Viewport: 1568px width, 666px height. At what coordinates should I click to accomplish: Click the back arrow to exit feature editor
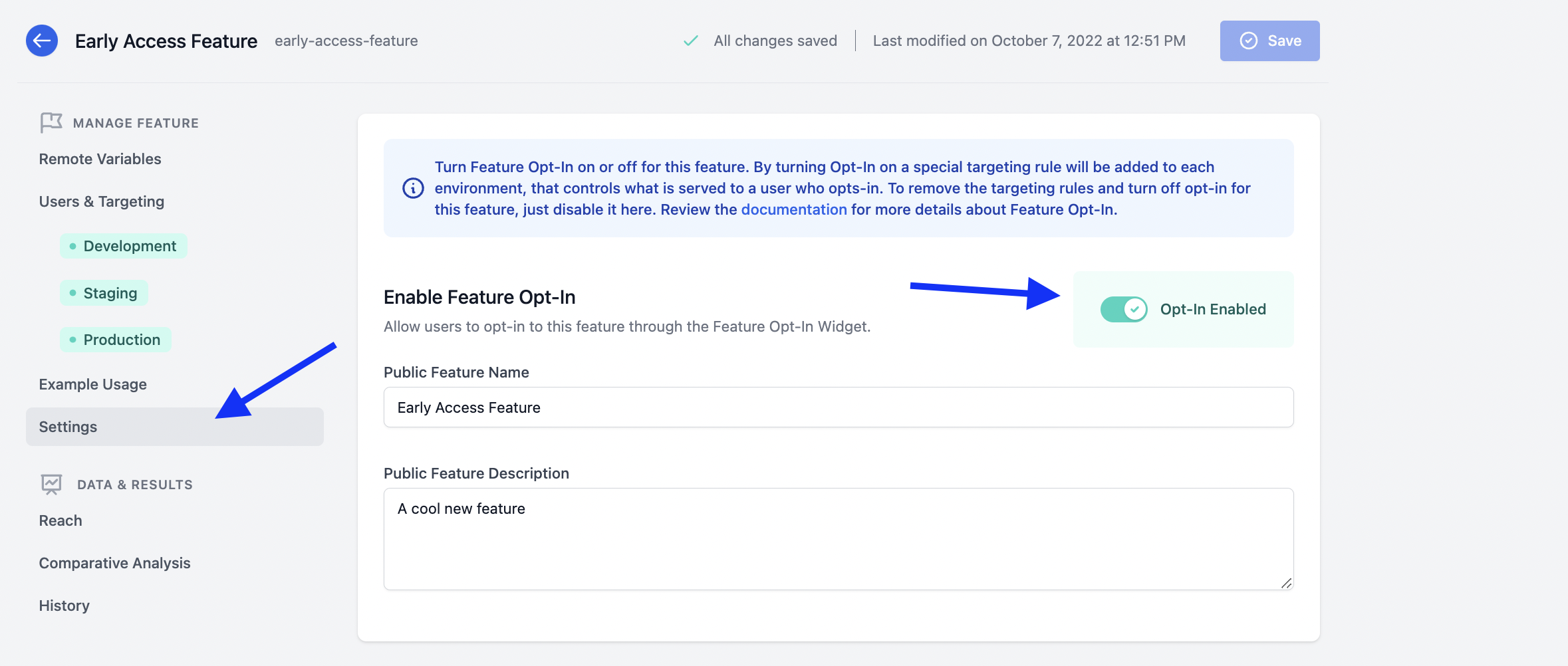(41, 41)
